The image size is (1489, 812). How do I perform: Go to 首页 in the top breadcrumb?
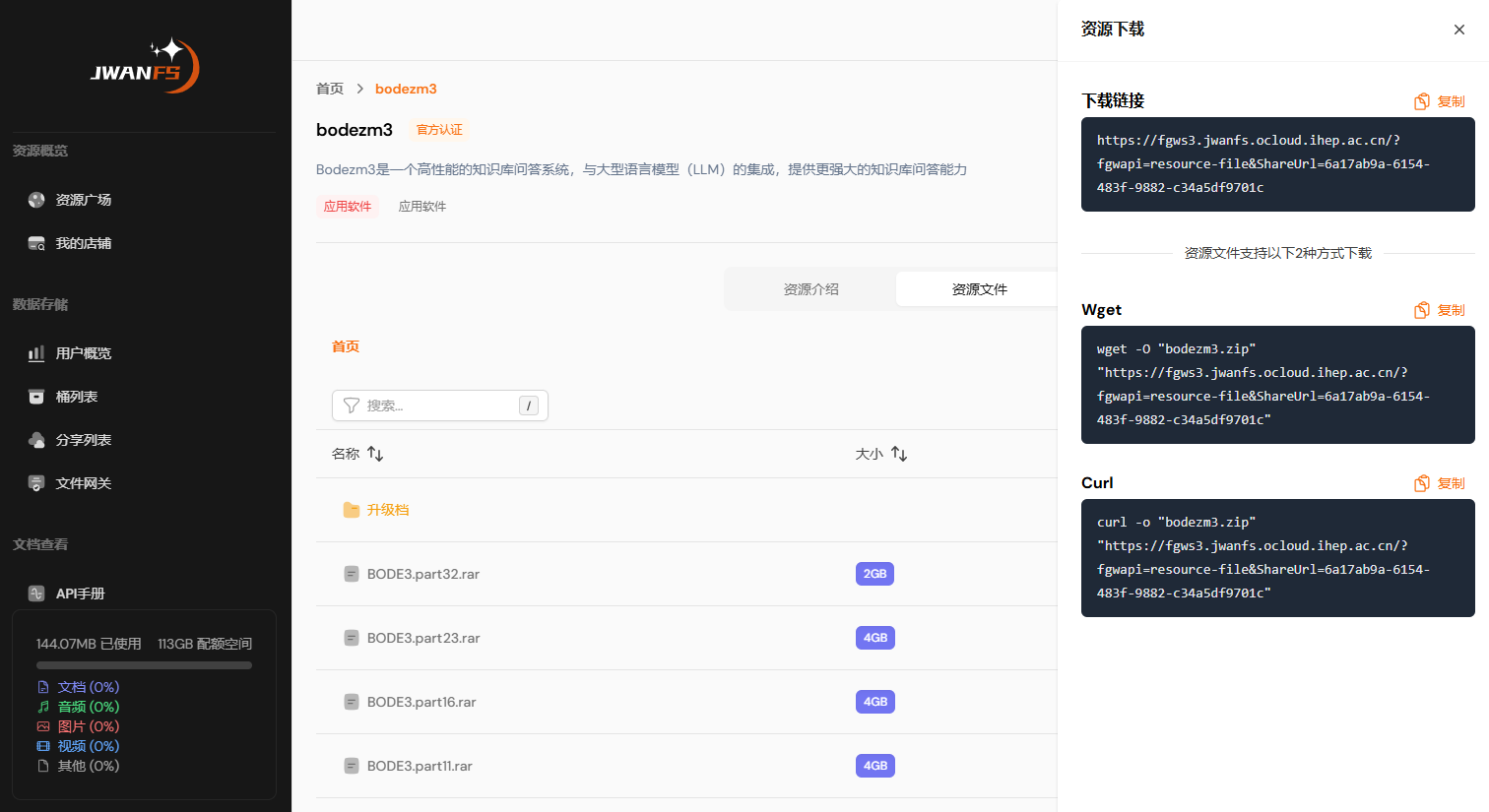(330, 89)
